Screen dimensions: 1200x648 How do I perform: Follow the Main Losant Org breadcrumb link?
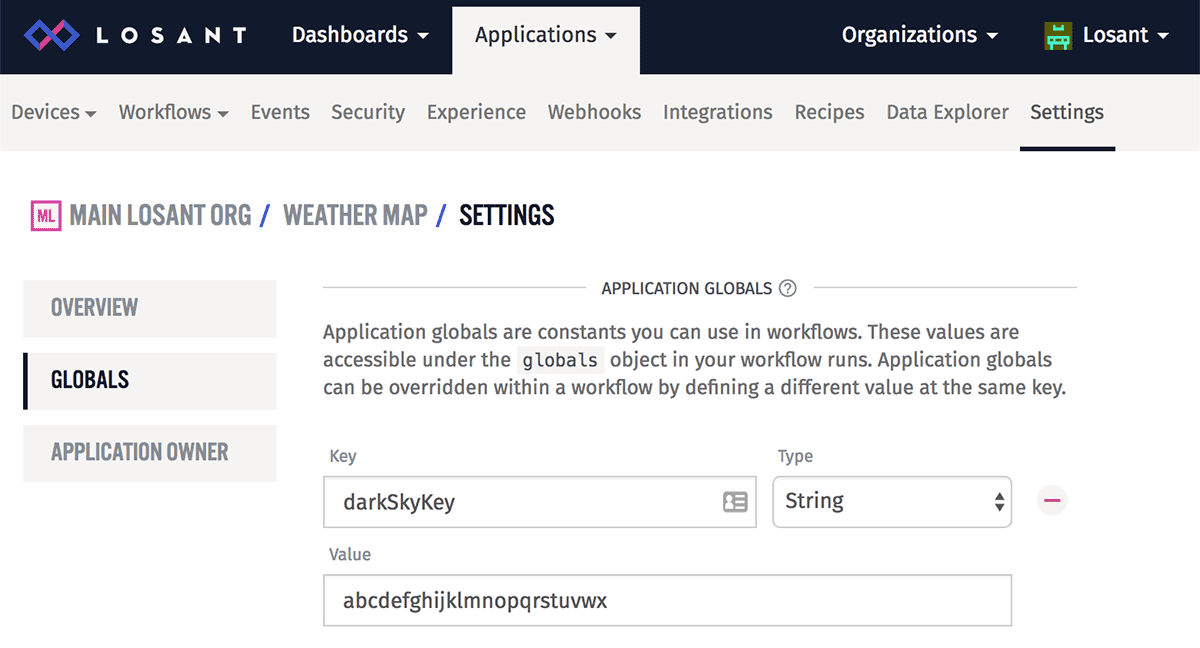[x=160, y=215]
